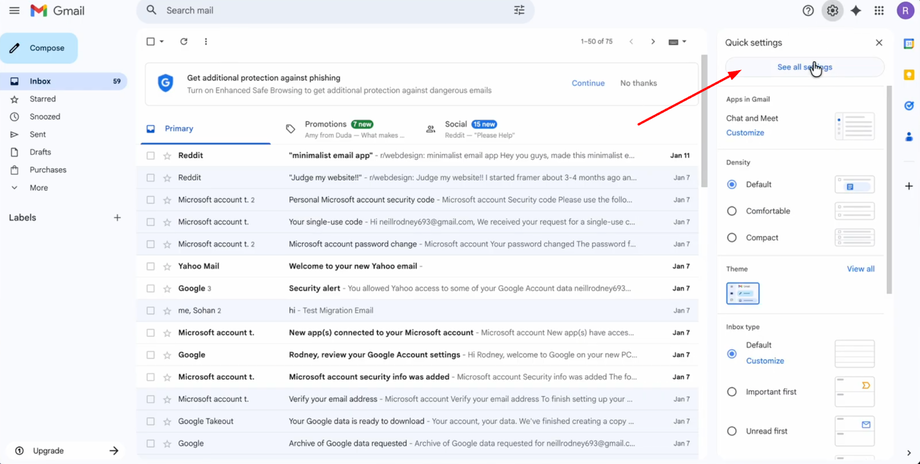
Task: Switch to the Promotions tab
Action: tap(325, 128)
